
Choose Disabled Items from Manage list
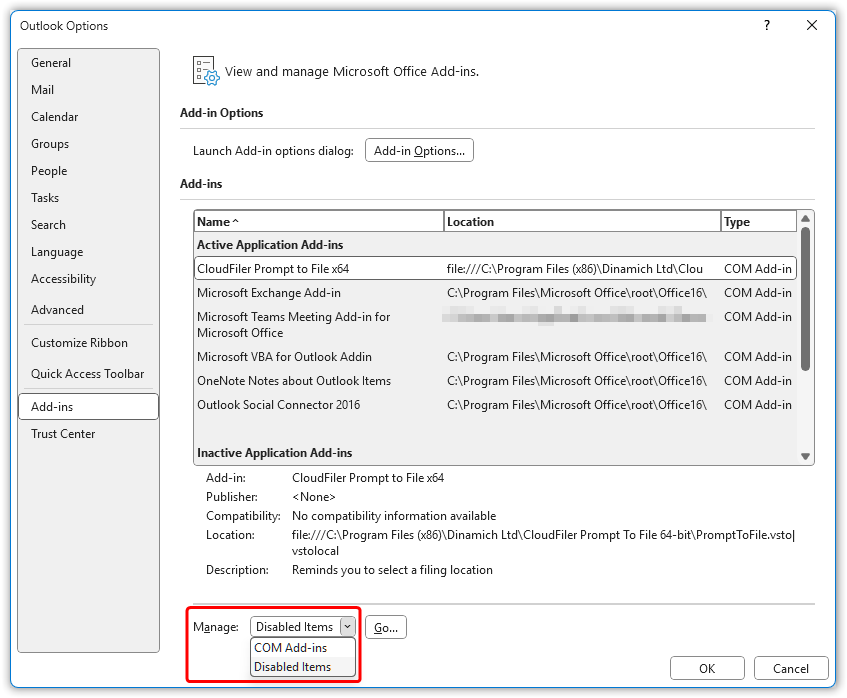(x=303, y=667)
